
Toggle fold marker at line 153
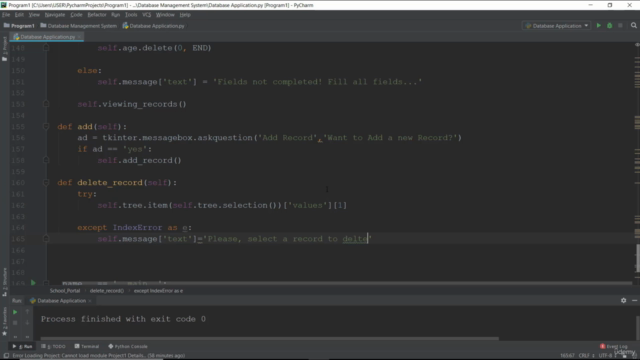[46, 104]
